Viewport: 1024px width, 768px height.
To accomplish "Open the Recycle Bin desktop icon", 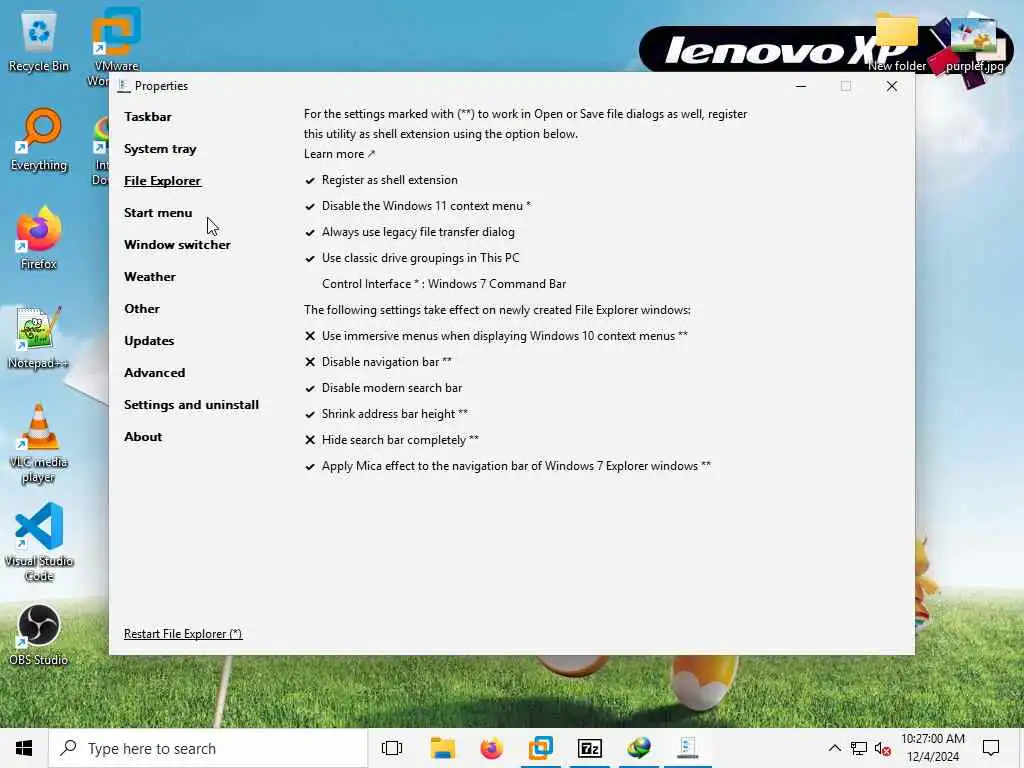I will point(39,42).
